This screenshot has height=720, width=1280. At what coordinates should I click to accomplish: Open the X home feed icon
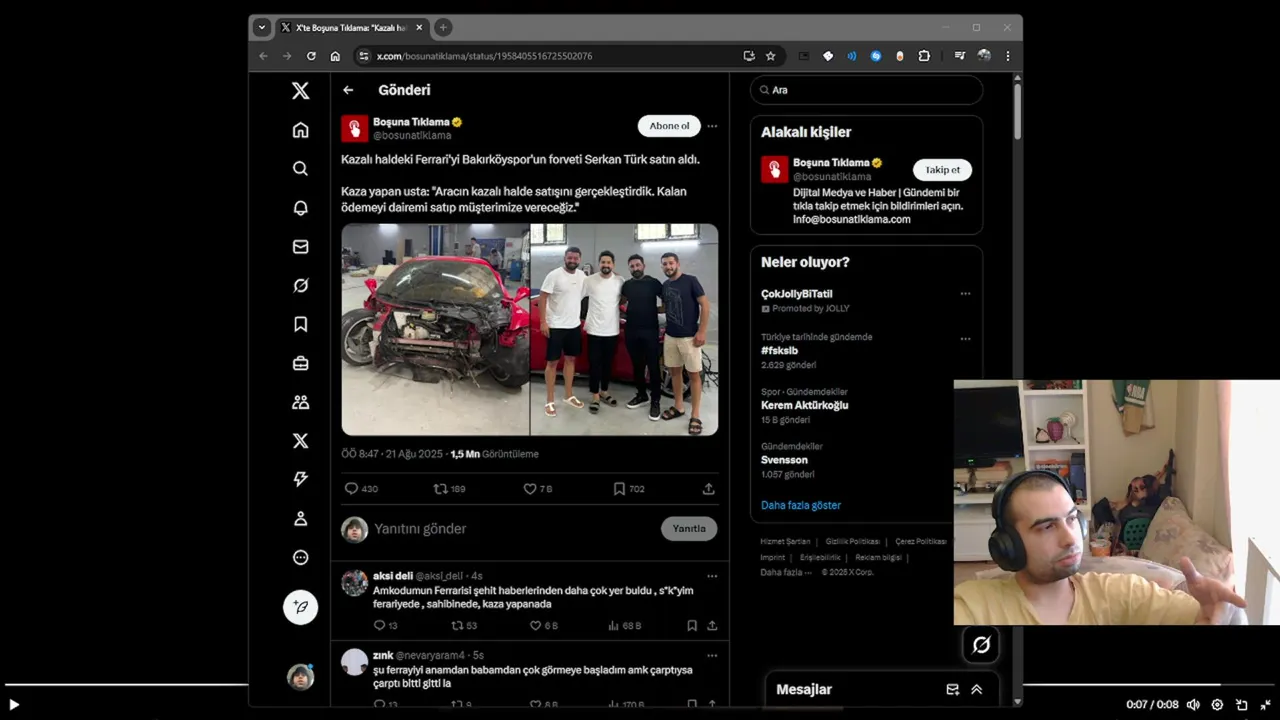(x=300, y=130)
